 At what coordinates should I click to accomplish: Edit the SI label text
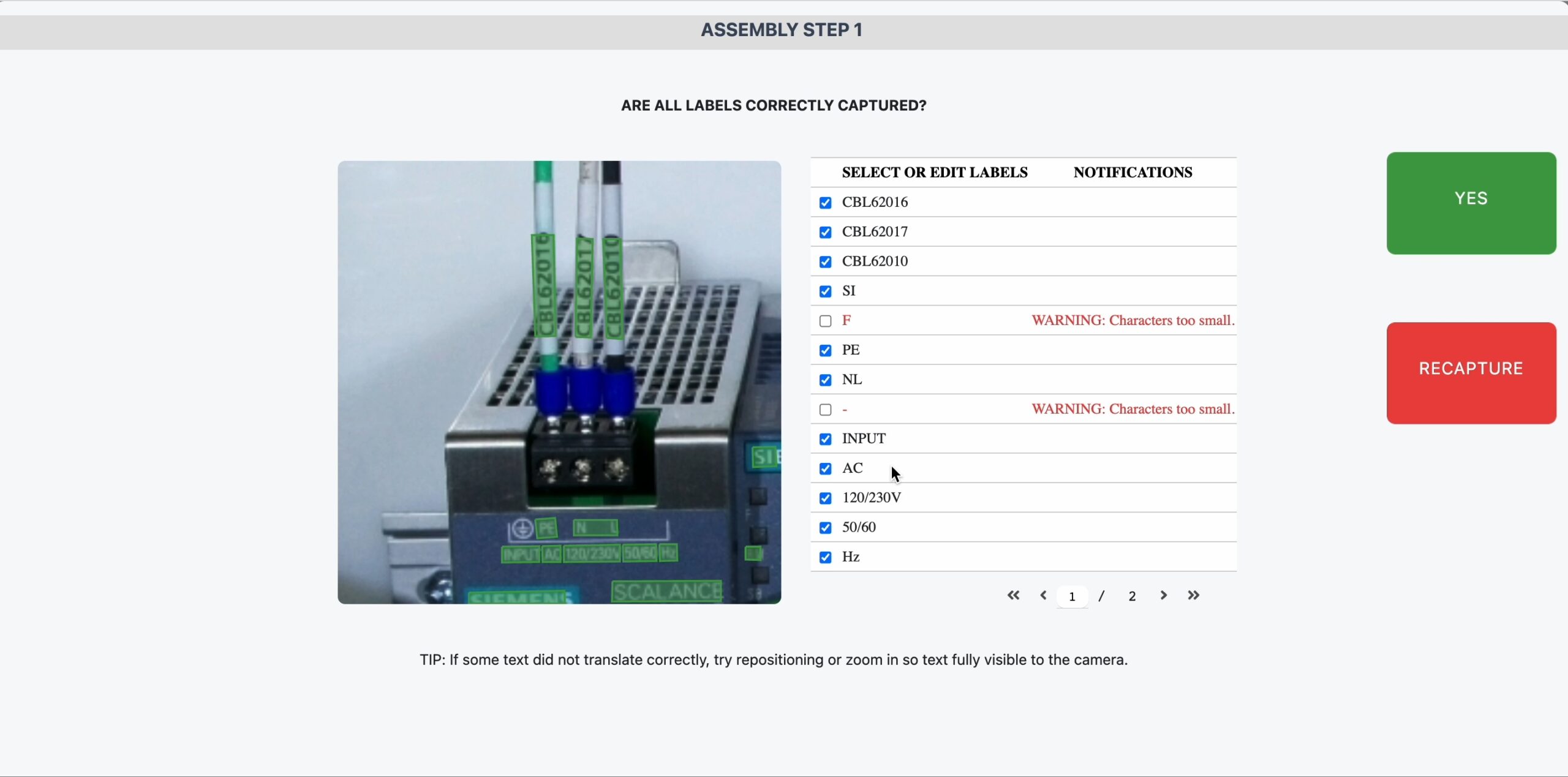coord(848,291)
